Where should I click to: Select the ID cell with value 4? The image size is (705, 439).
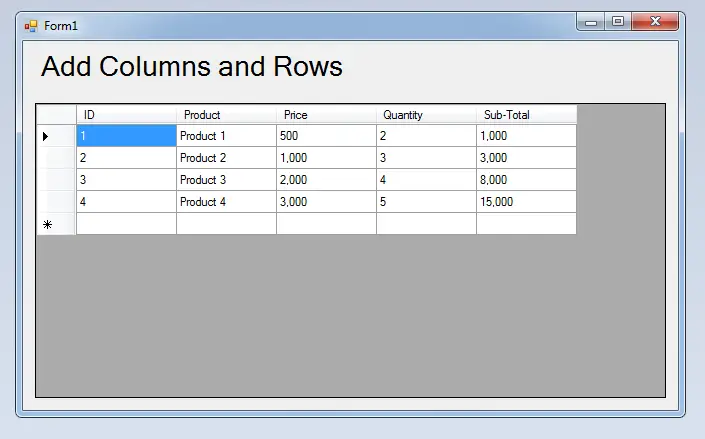126,202
